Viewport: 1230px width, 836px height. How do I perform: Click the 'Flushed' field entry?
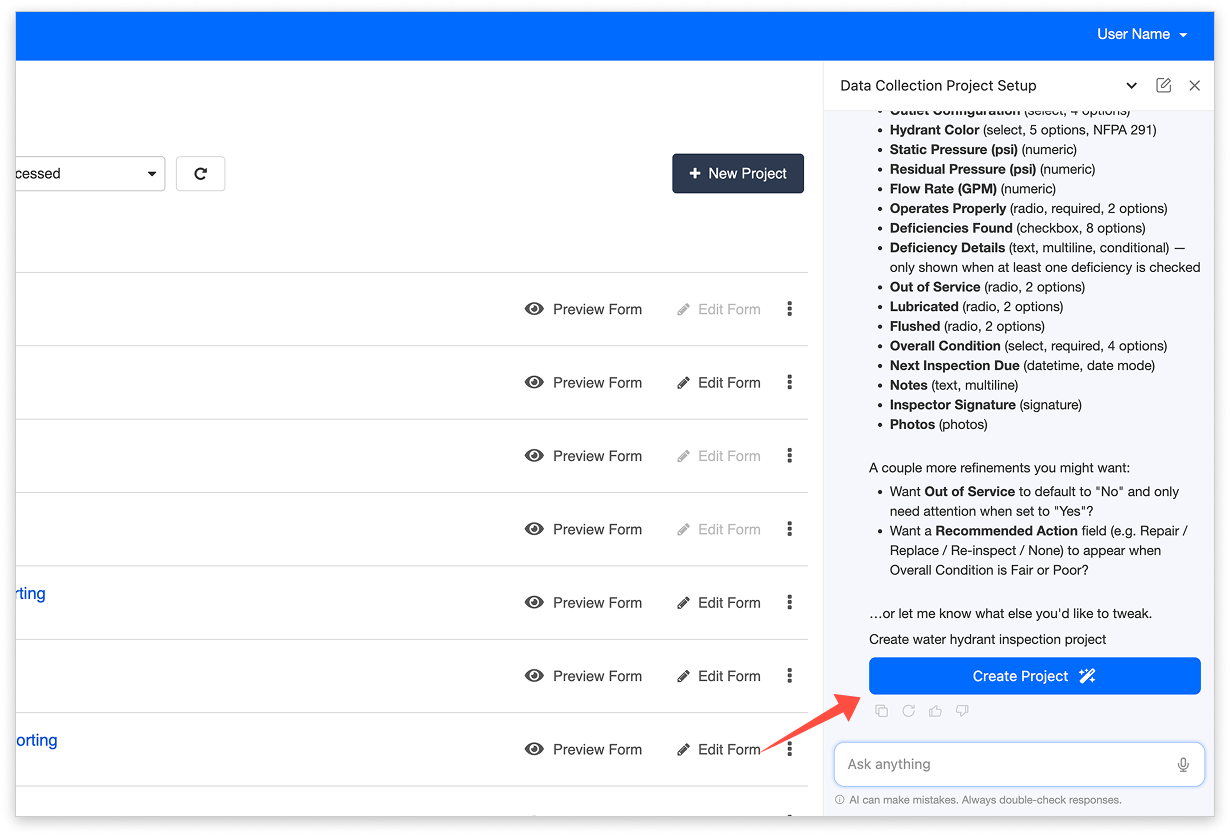coord(967,326)
